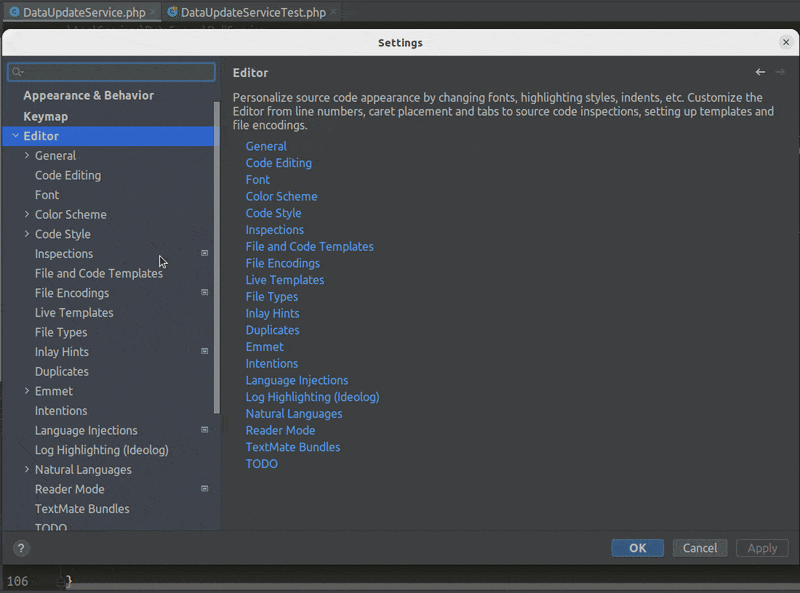800x593 pixels.
Task: Expand the Emmet tree node
Action: pyautogui.click(x=27, y=391)
